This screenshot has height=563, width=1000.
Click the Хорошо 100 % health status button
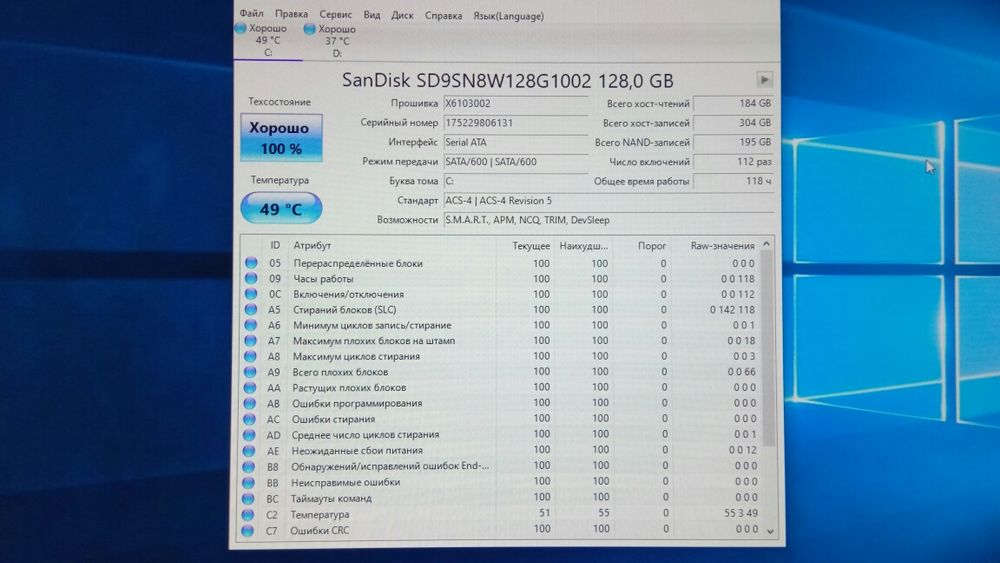coord(281,138)
